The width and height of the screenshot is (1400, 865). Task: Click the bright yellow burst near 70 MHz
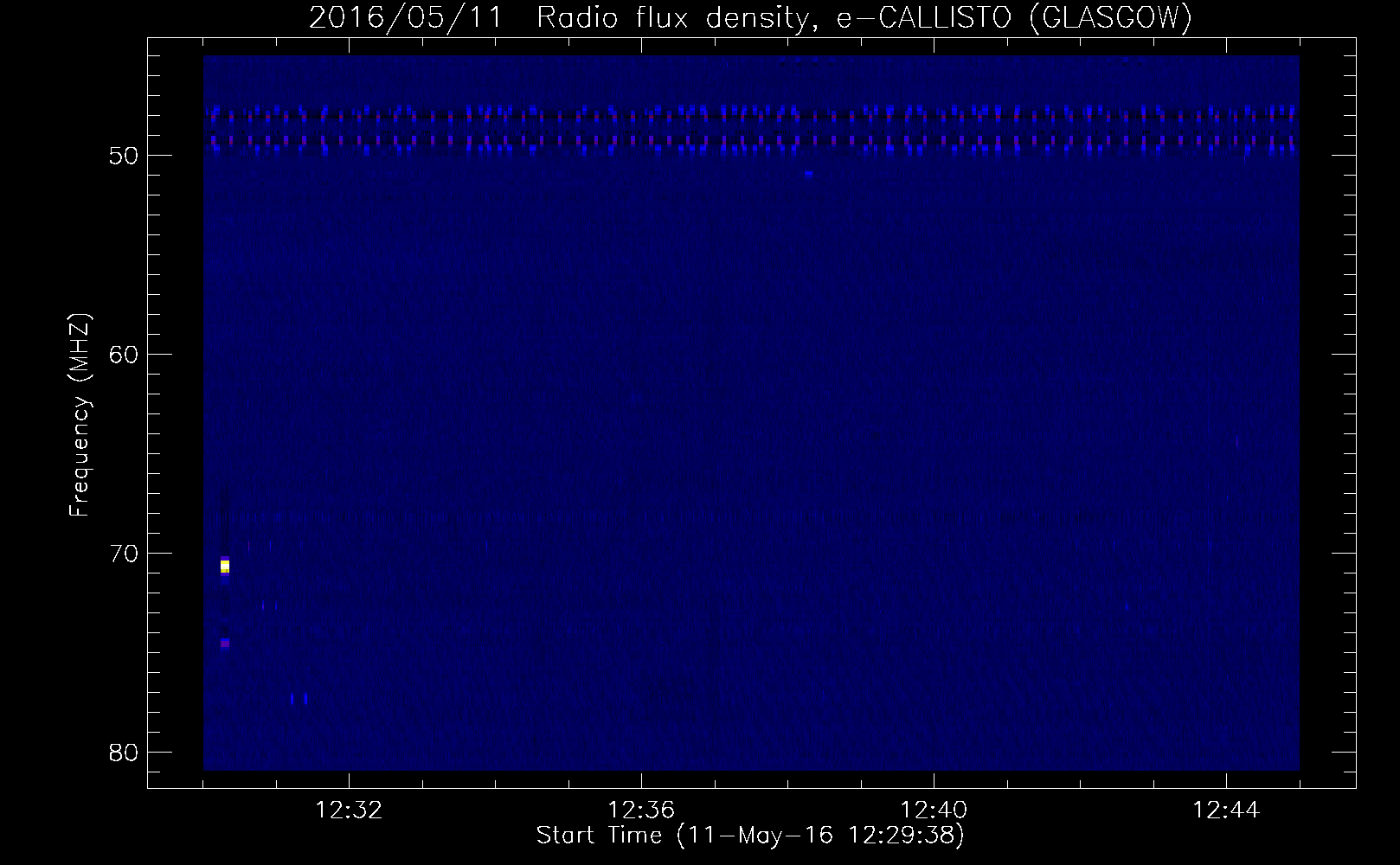pos(225,567)
